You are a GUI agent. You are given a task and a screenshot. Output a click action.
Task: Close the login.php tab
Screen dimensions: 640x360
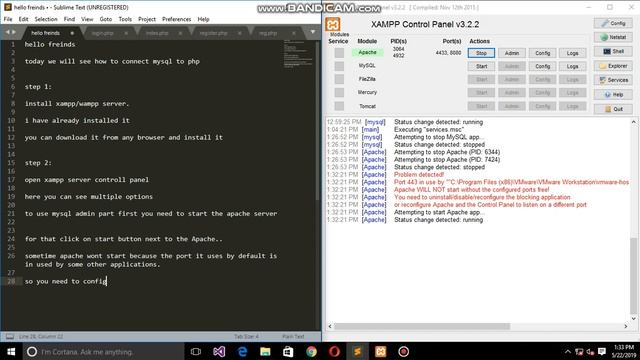tap(126, 33)
